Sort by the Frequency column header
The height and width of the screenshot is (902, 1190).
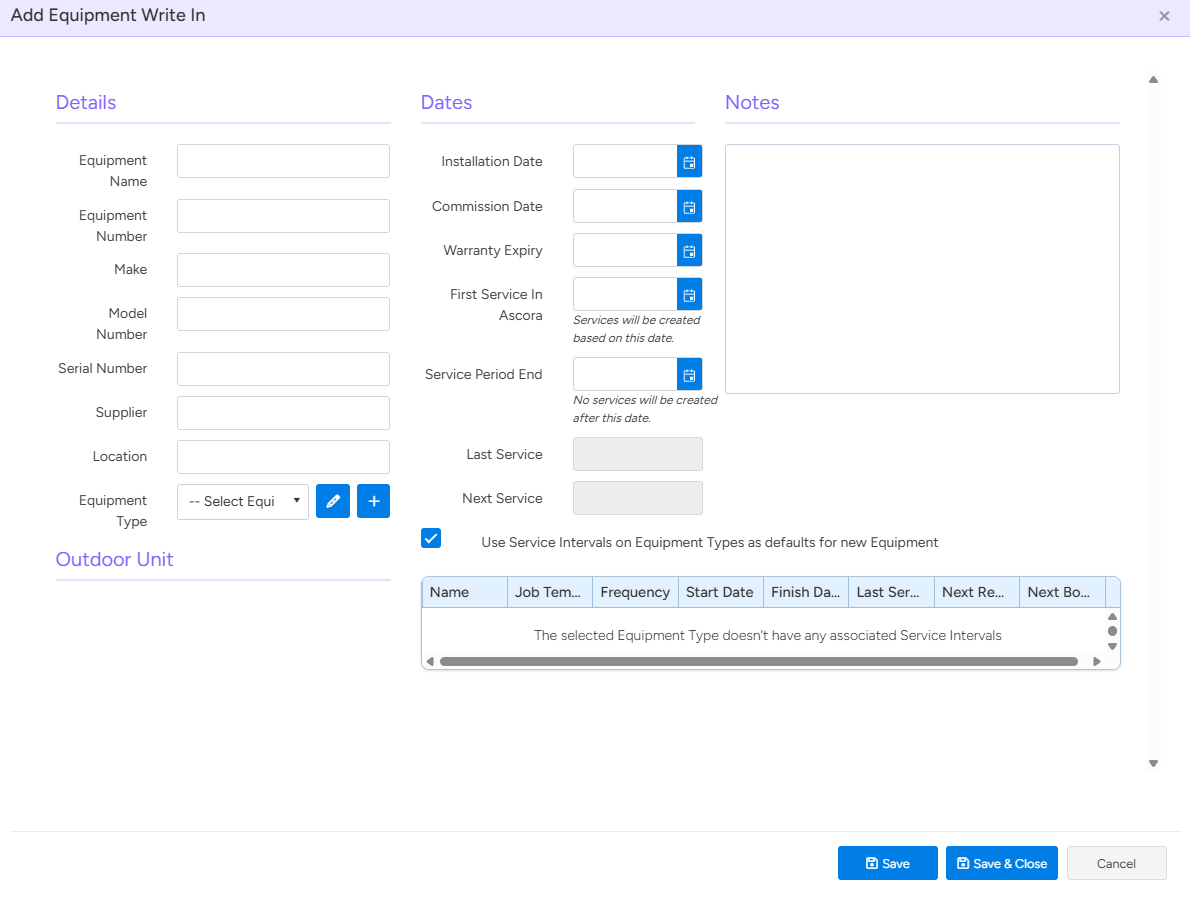635,592
